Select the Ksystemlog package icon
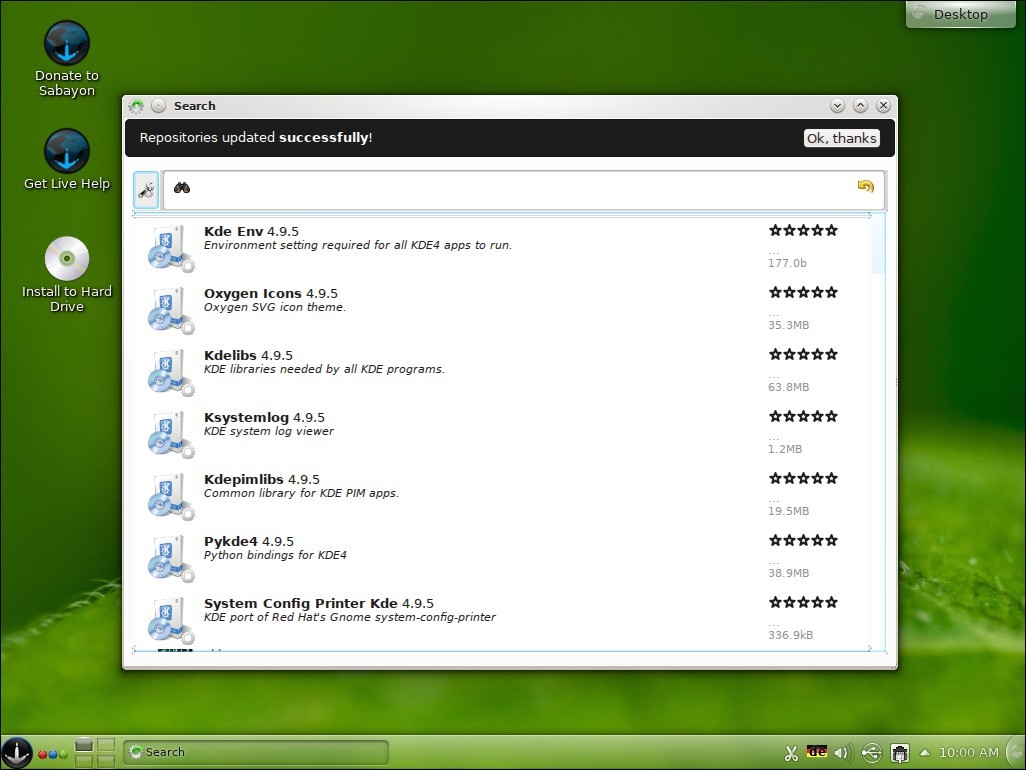Image resolution: width=1026 pixels, height=770 pixels. [x=170, y=434]
